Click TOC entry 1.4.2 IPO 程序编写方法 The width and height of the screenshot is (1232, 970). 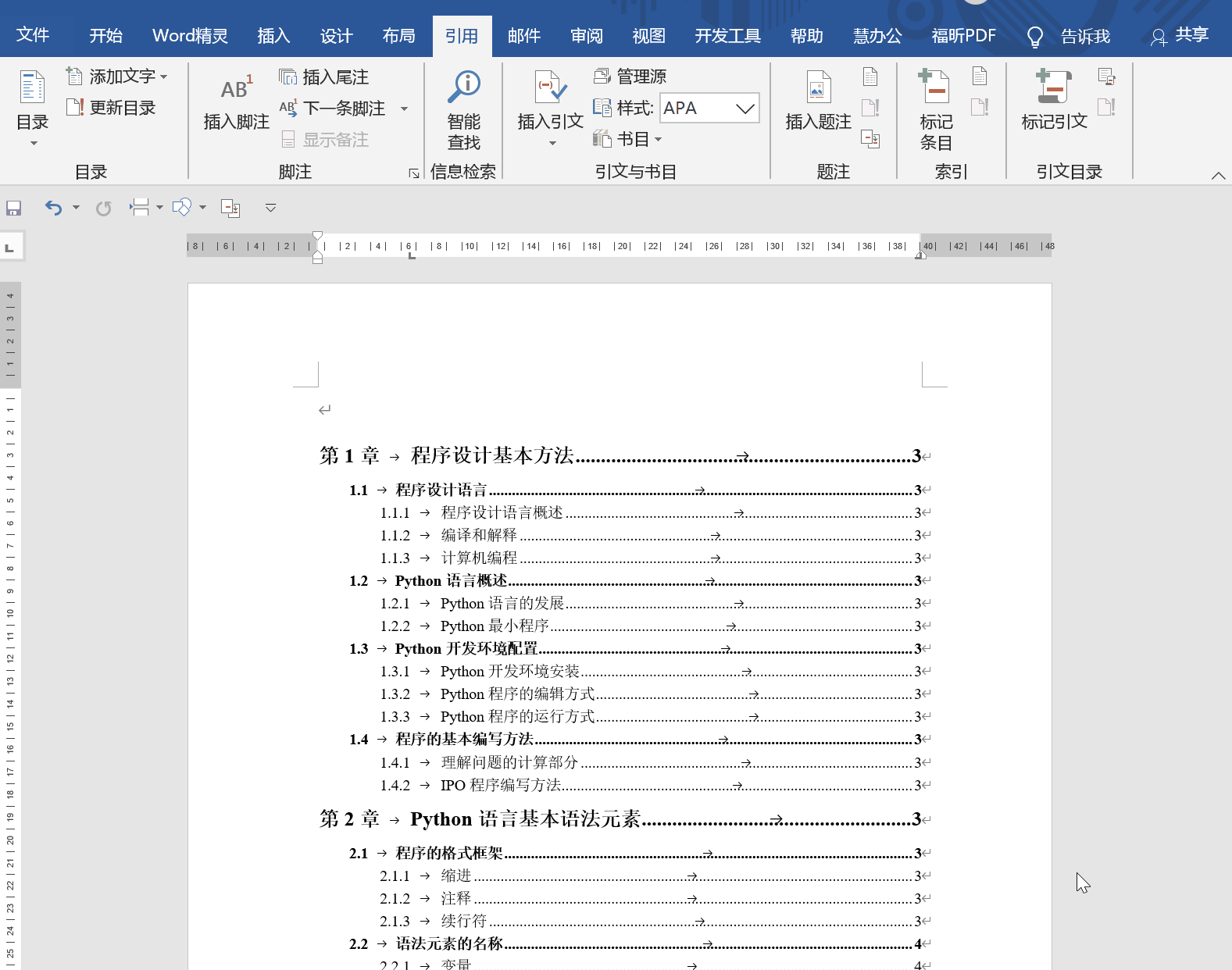652,786
